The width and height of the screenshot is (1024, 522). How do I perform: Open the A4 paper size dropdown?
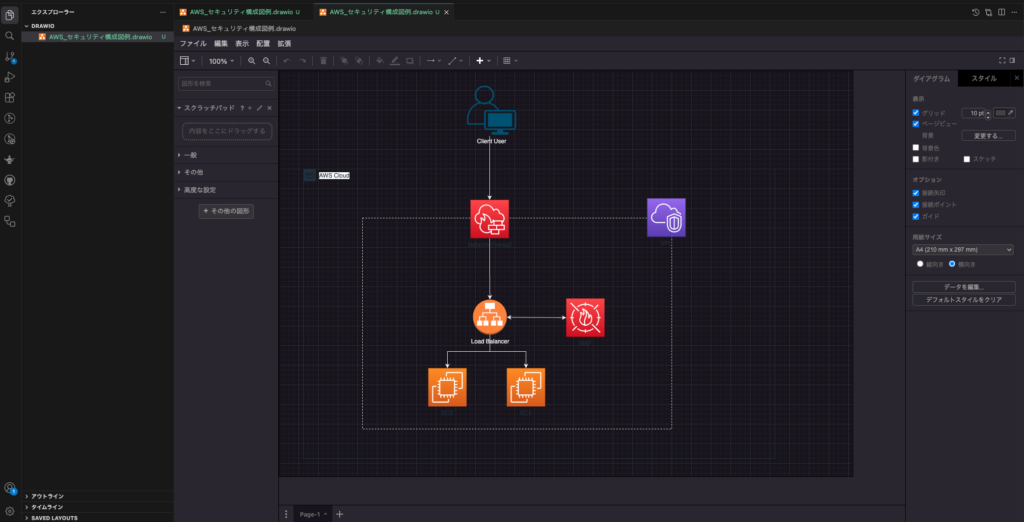(963, 249)
